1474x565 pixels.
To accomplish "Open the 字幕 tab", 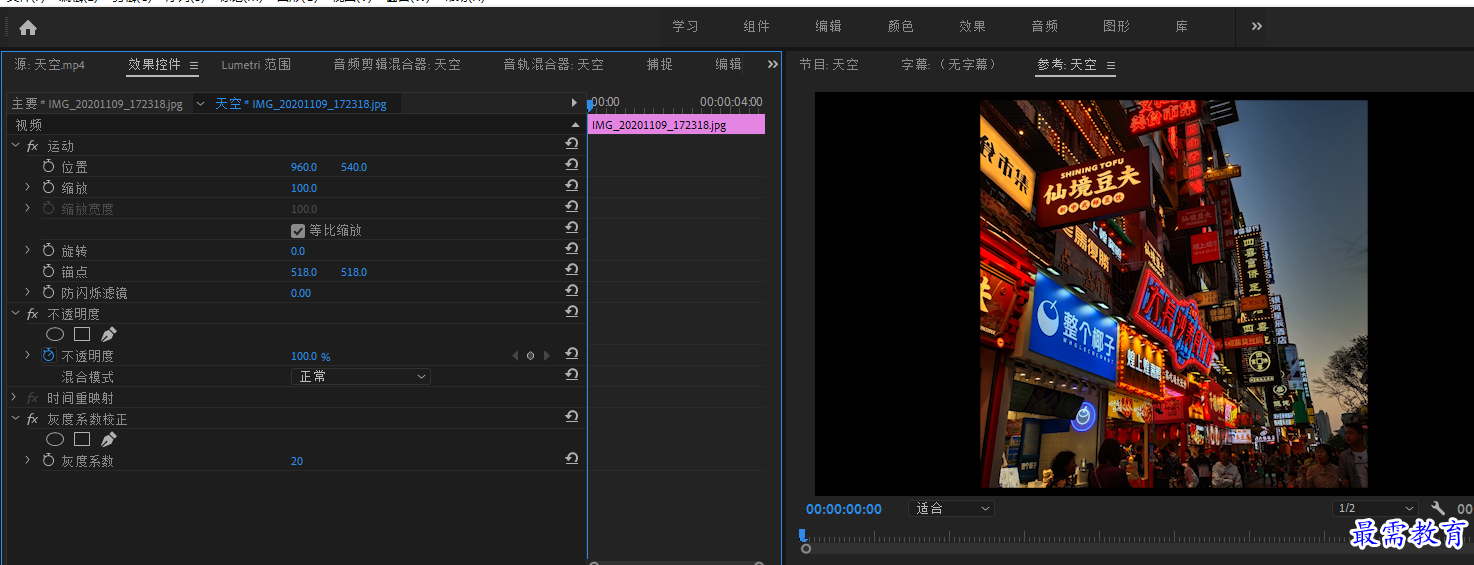I will click(x=949, y=64).
